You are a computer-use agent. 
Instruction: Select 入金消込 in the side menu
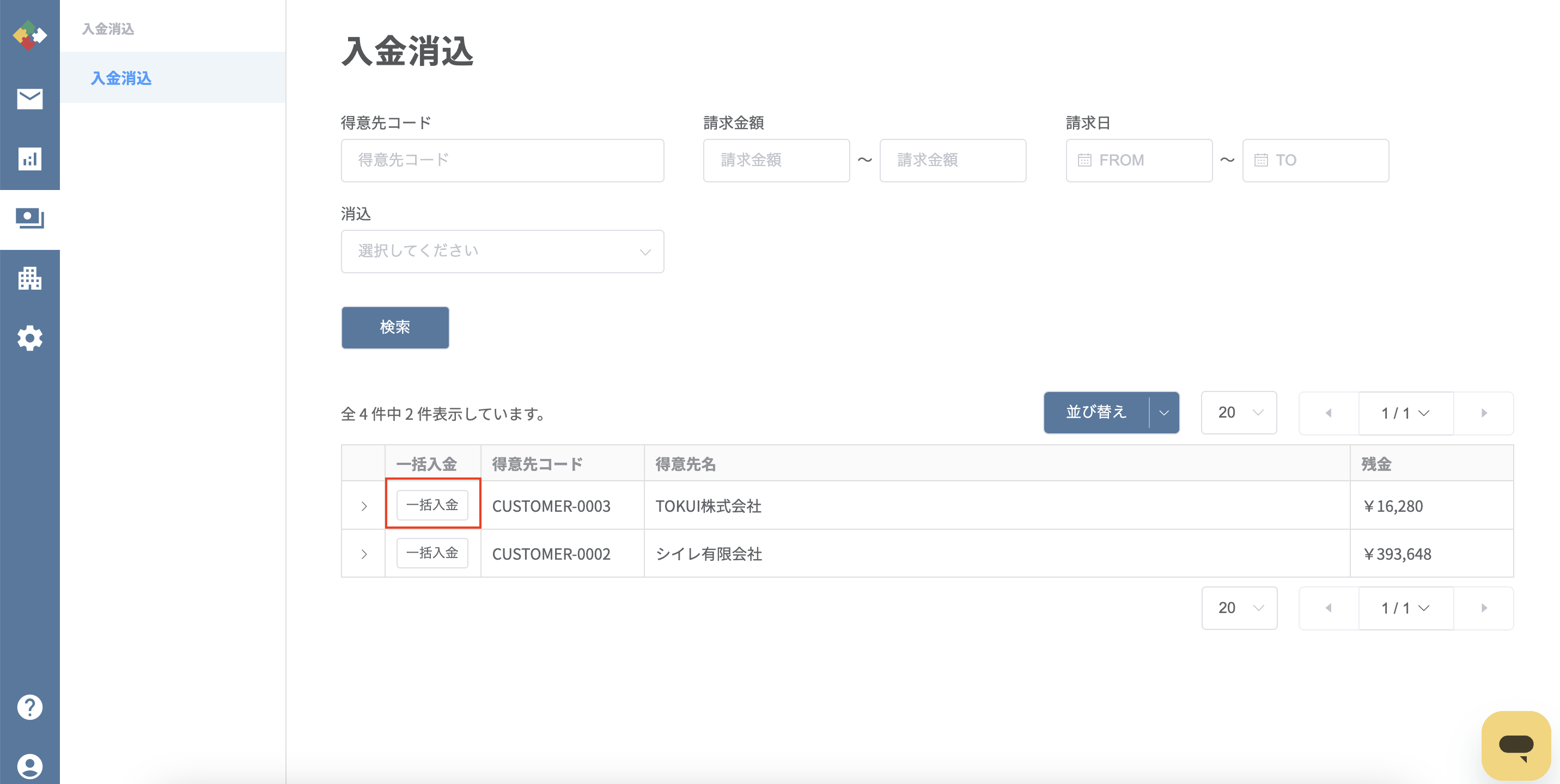click(121, 78)
